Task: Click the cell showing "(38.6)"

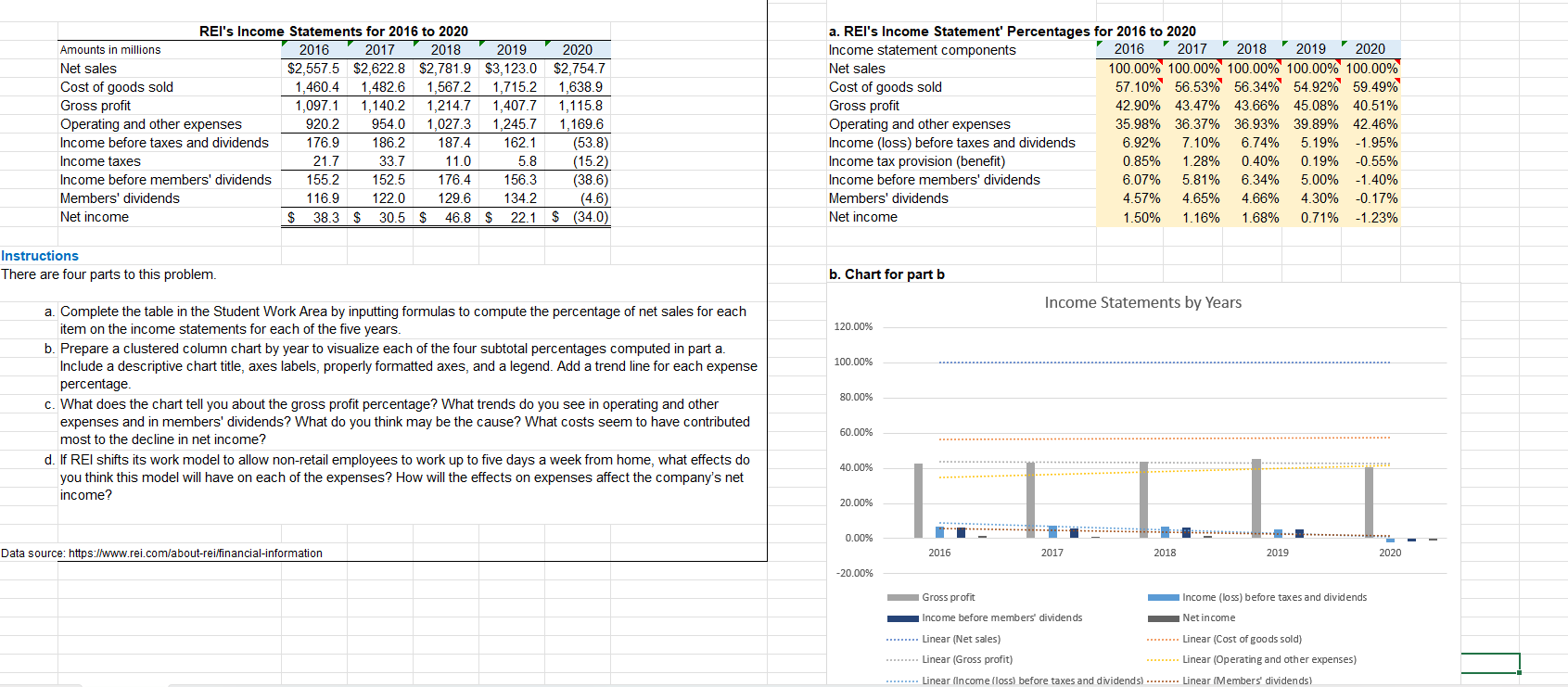Action: pyautogui.click(x=591, y=180)
